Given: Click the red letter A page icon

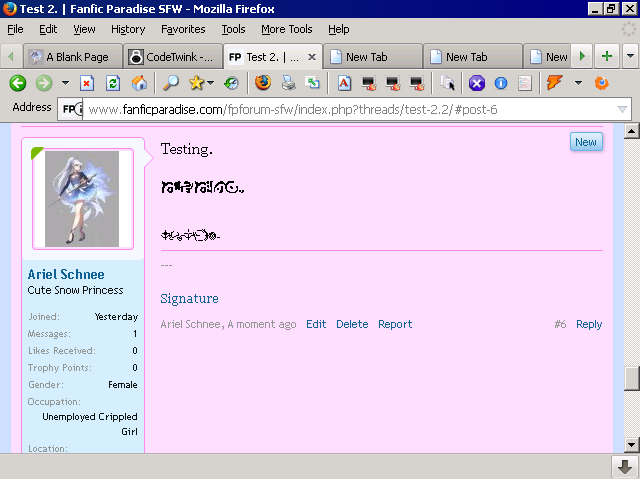Looking at the screenshot, I should (x=344, y=83).
